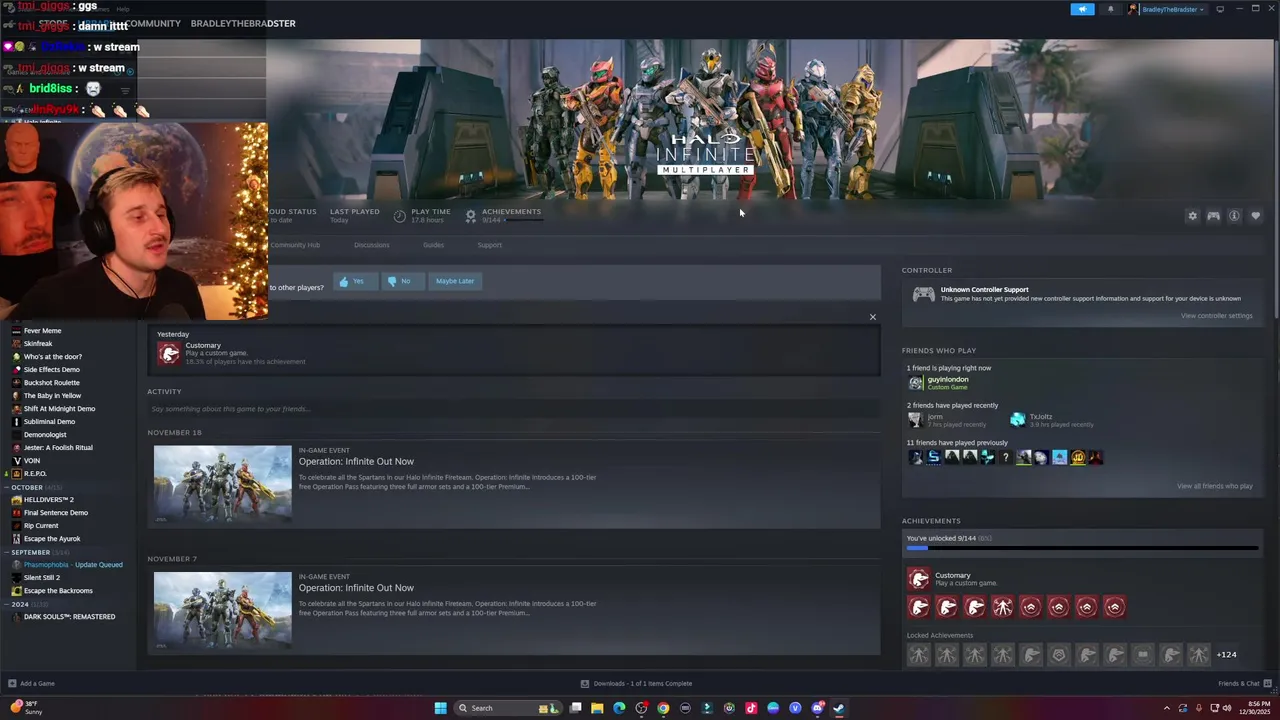Show game info icon
1280x720 pixels.
click(x=1234, y=216)
